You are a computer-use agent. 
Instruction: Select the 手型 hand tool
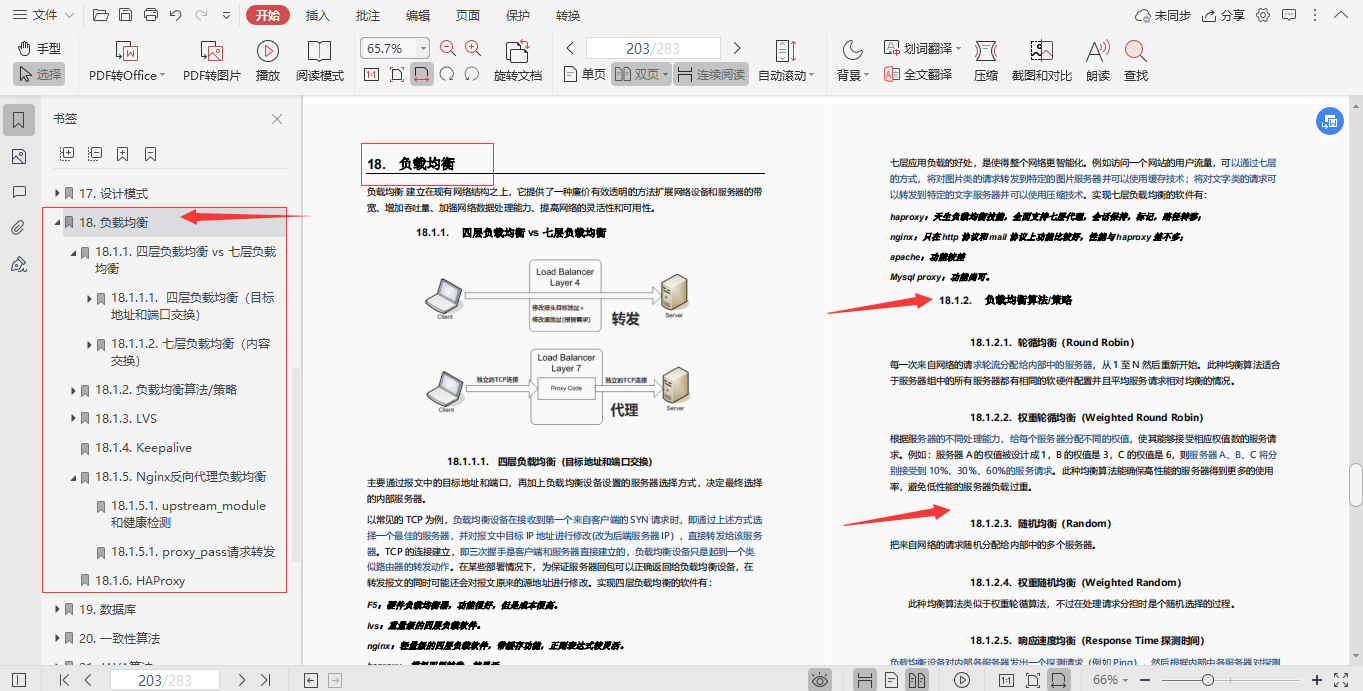tap(40, 48)
